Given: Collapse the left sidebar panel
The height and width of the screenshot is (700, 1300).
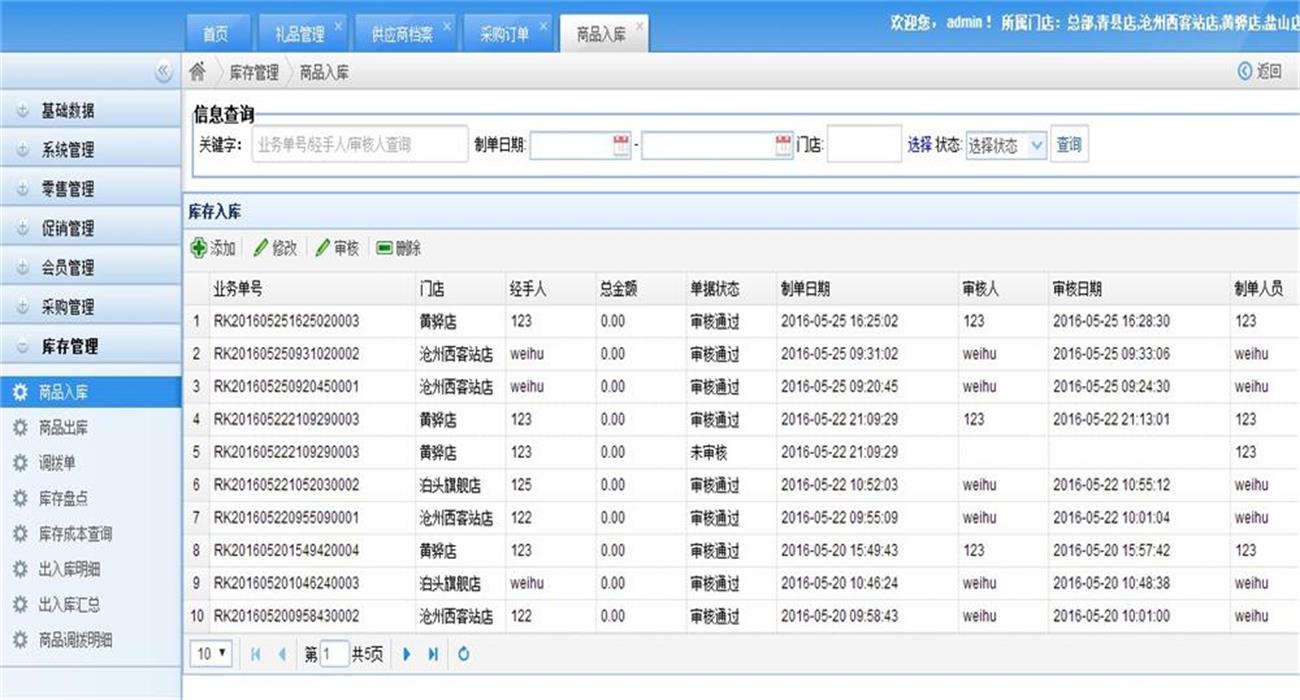Looking at the screenshot, I should (164, 72).
